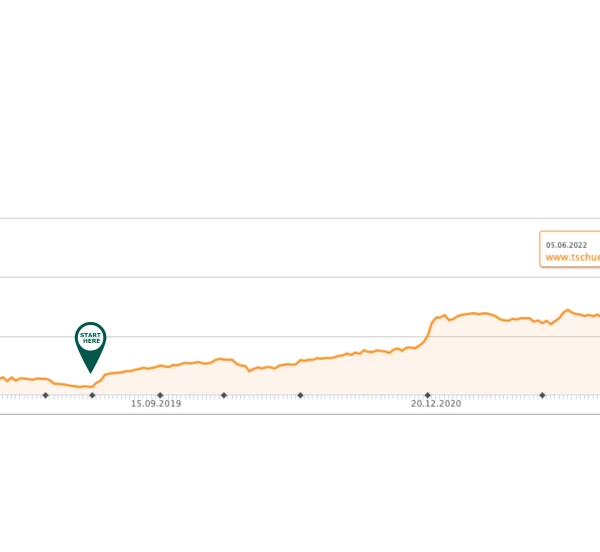Image resolution: width=600 pixels, height=552 pixels.
Task: Select the highest peak of the orange line
Action: click(x=567, y=310)
